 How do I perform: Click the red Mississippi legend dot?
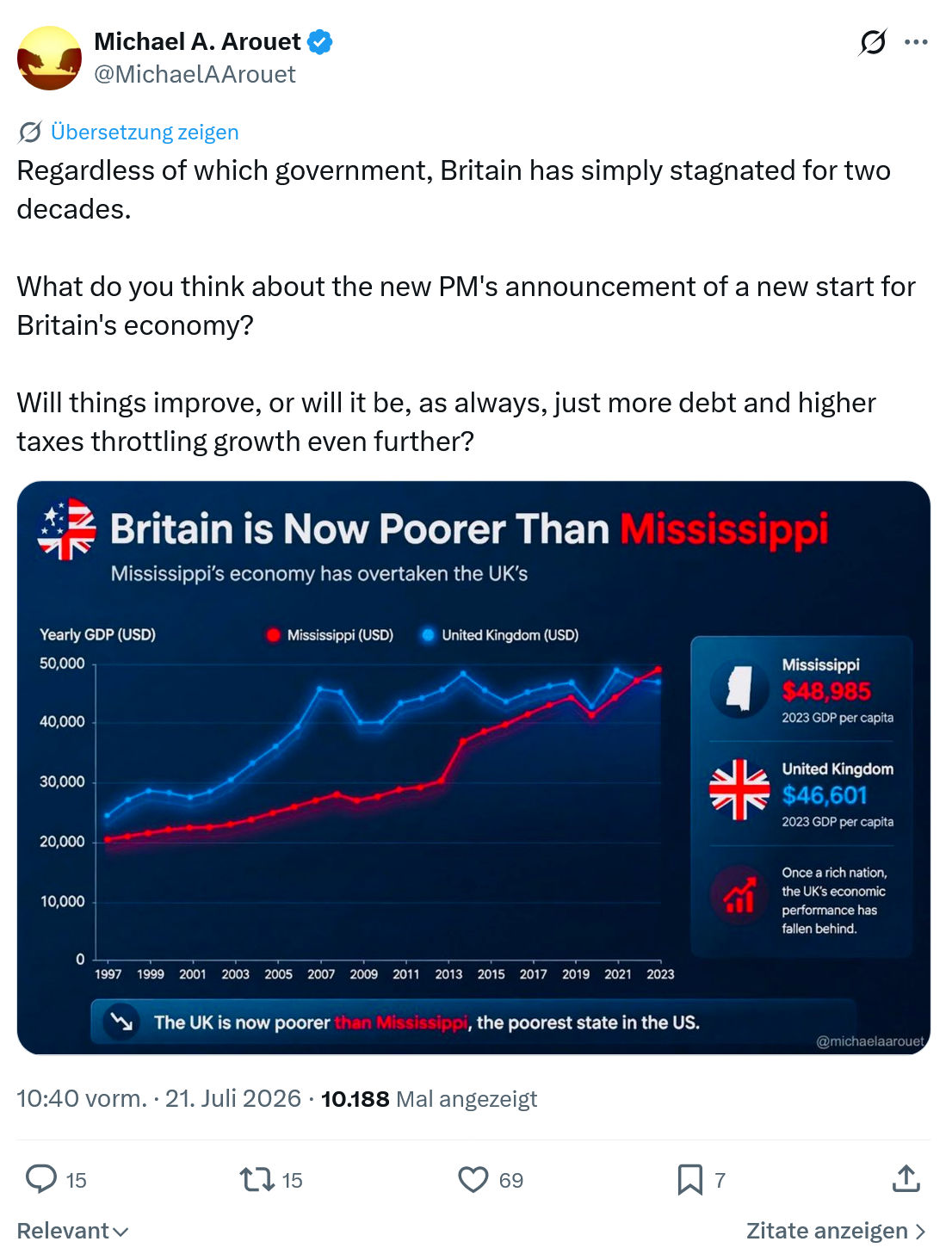point(273,635)
